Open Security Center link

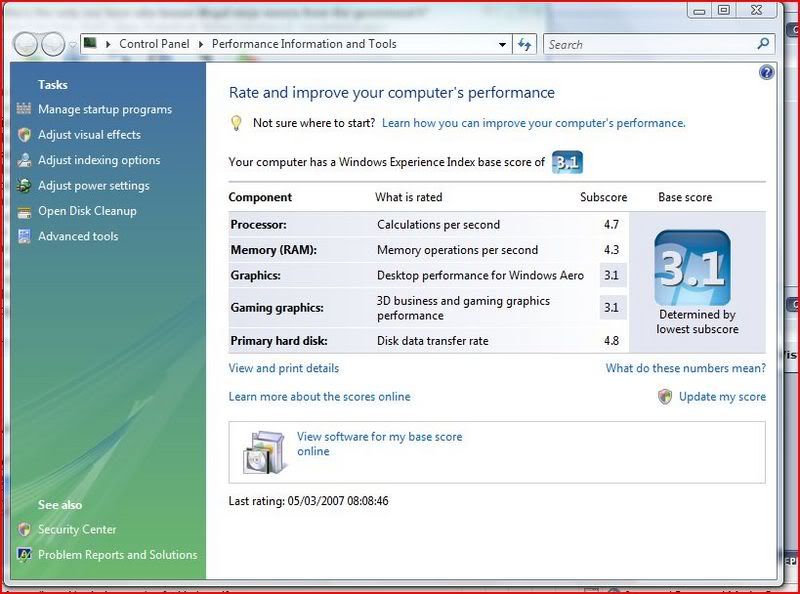pos(77,529)
